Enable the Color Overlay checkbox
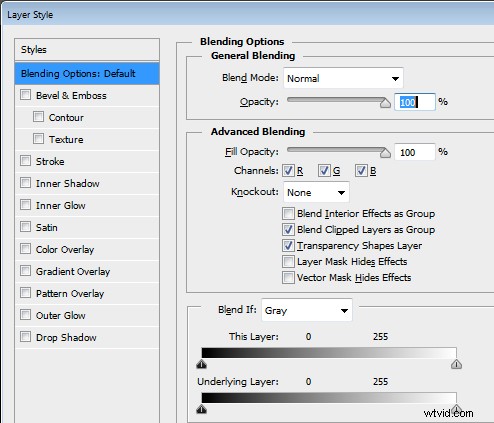The width and height of the screenshot is (494, 423). pos(25,249)
